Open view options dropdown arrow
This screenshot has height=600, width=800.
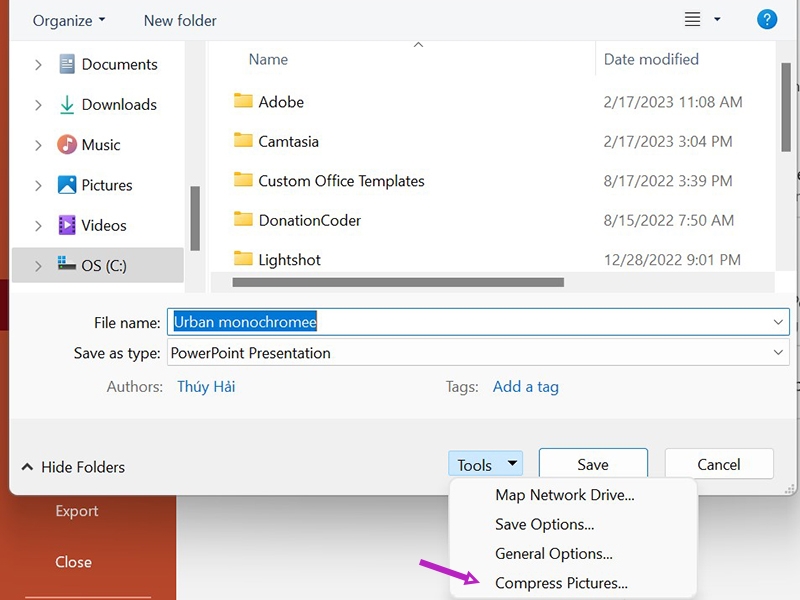click(717, 19)
